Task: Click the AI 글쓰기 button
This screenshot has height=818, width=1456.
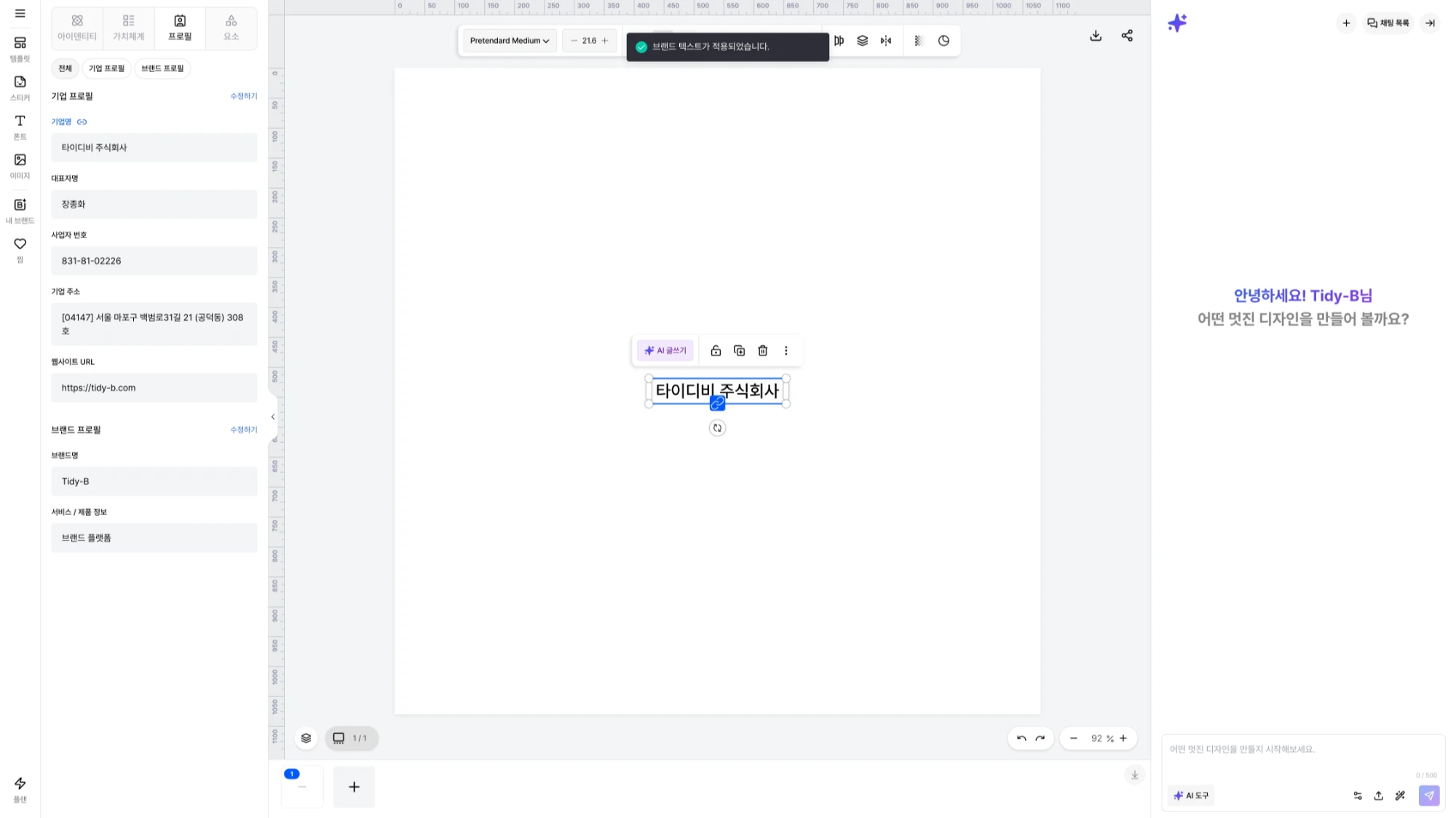Action: pyautogui.click(x=665, y=350)
